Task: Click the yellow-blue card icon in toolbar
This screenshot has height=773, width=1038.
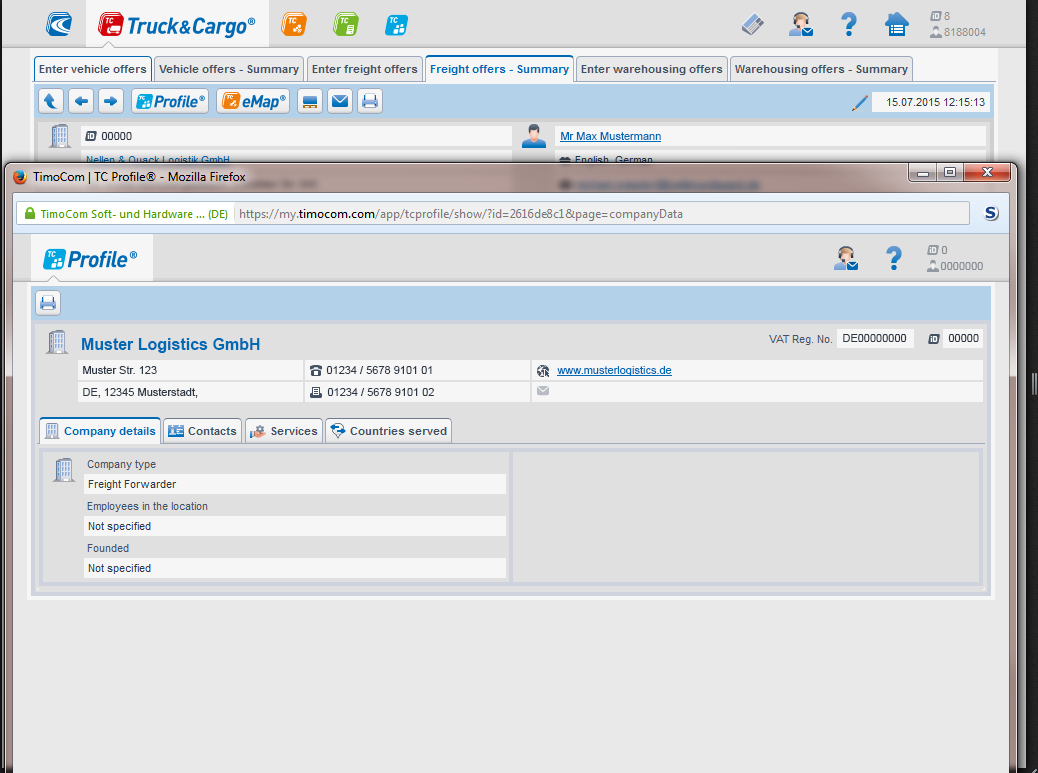Action: point(309,101)
